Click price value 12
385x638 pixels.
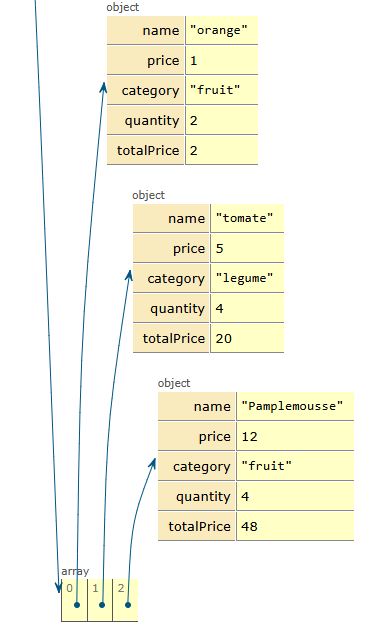[295, 436]
